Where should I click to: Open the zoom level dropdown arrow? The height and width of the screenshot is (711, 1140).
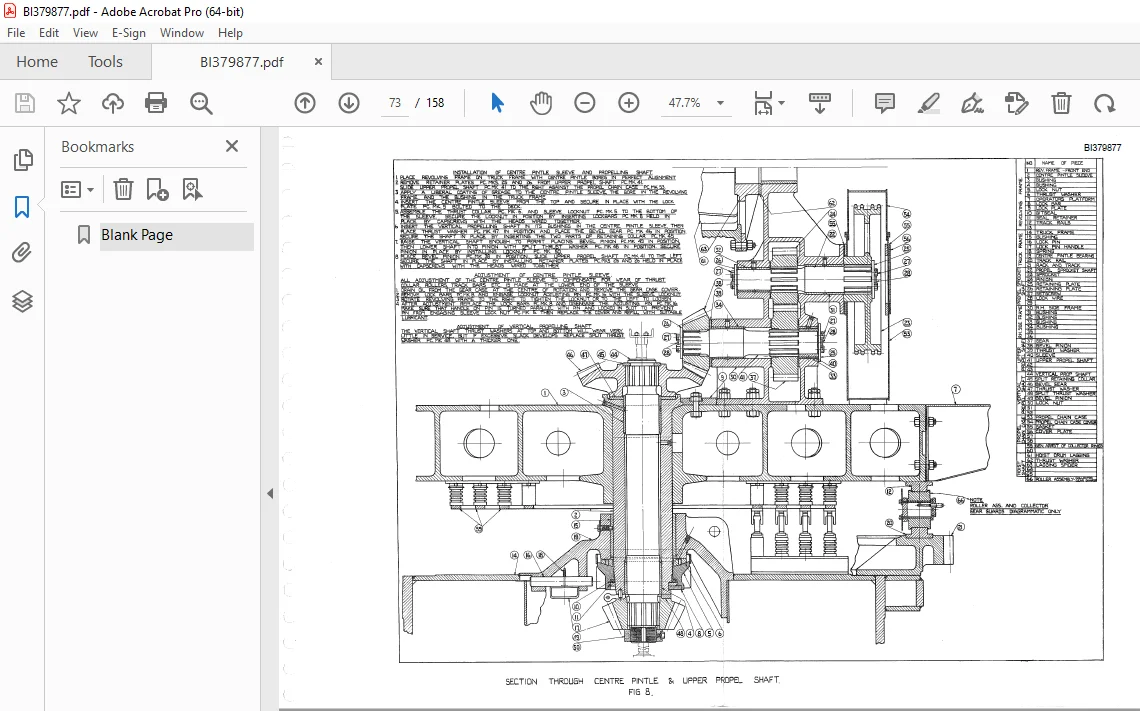tap(720, 103)
